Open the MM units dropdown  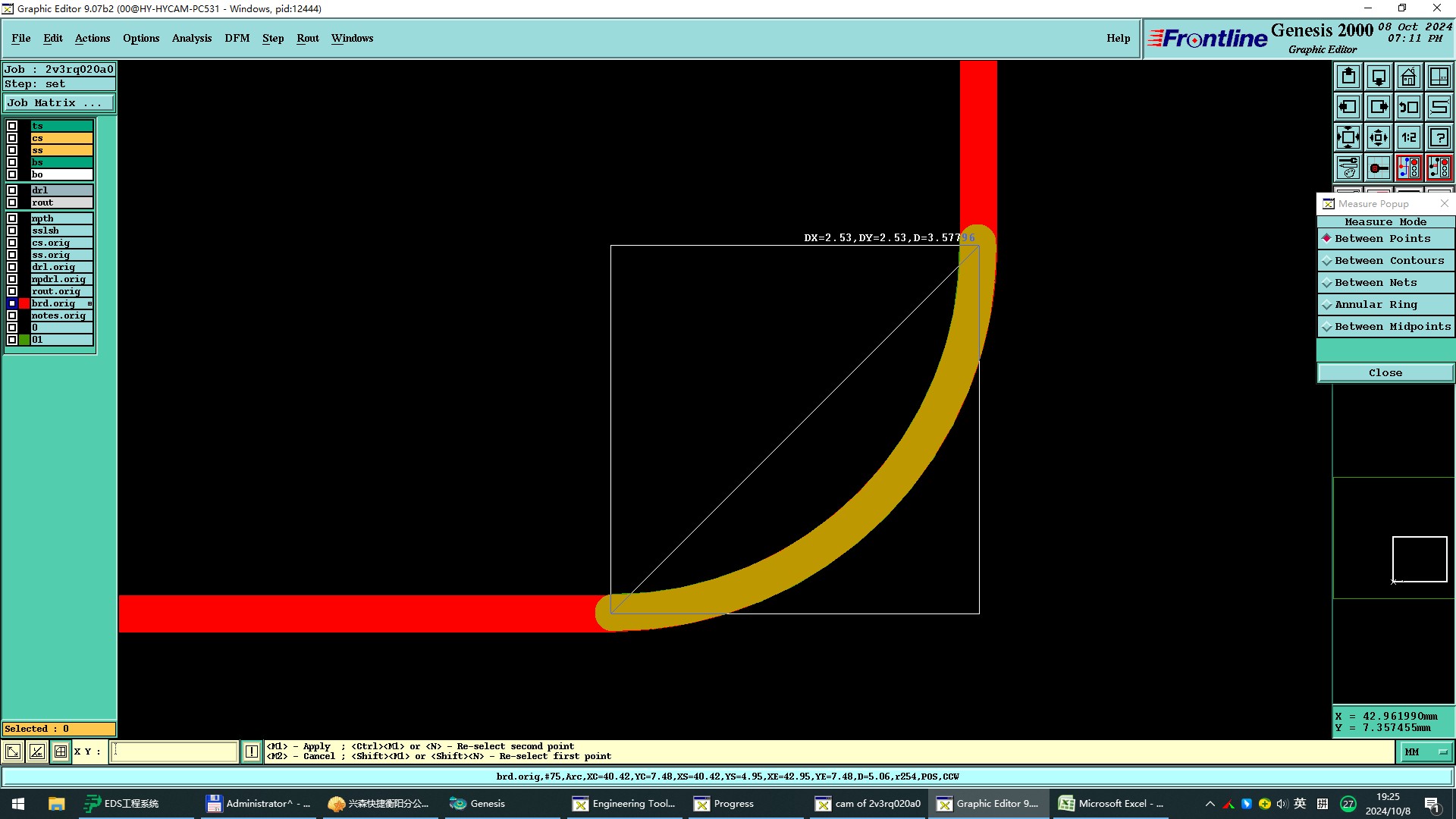[1425, 752]
